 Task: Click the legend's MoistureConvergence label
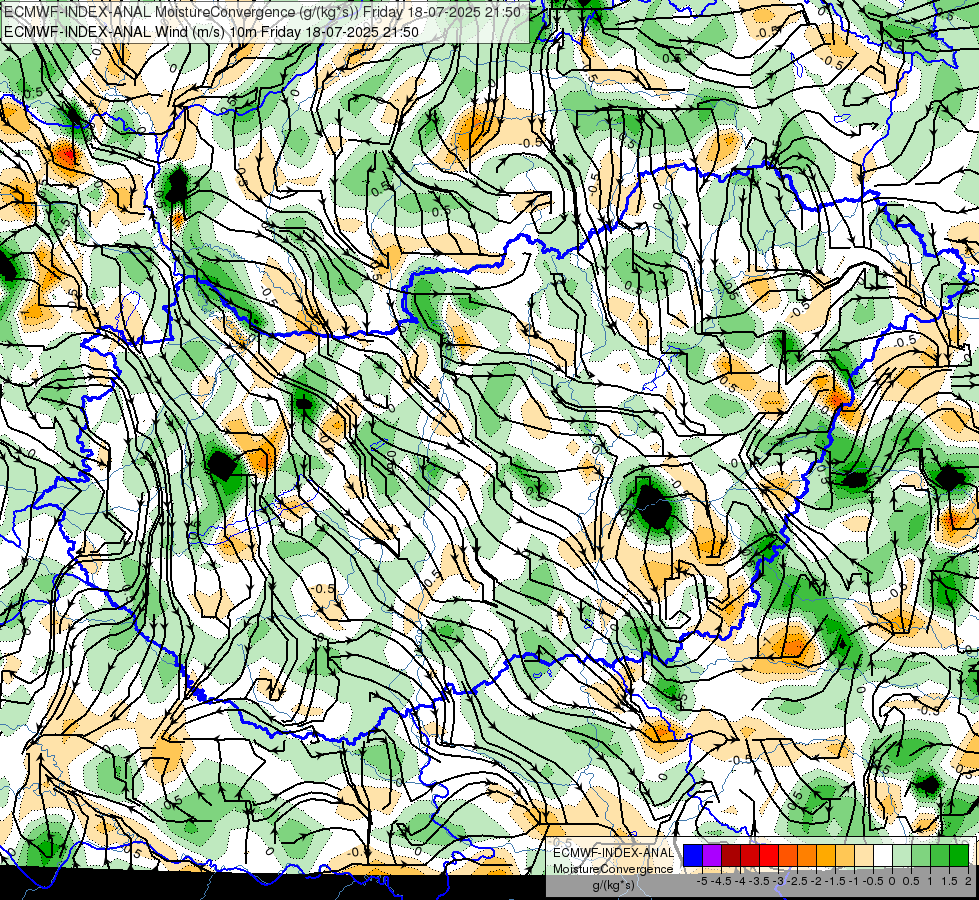(613, 869)
